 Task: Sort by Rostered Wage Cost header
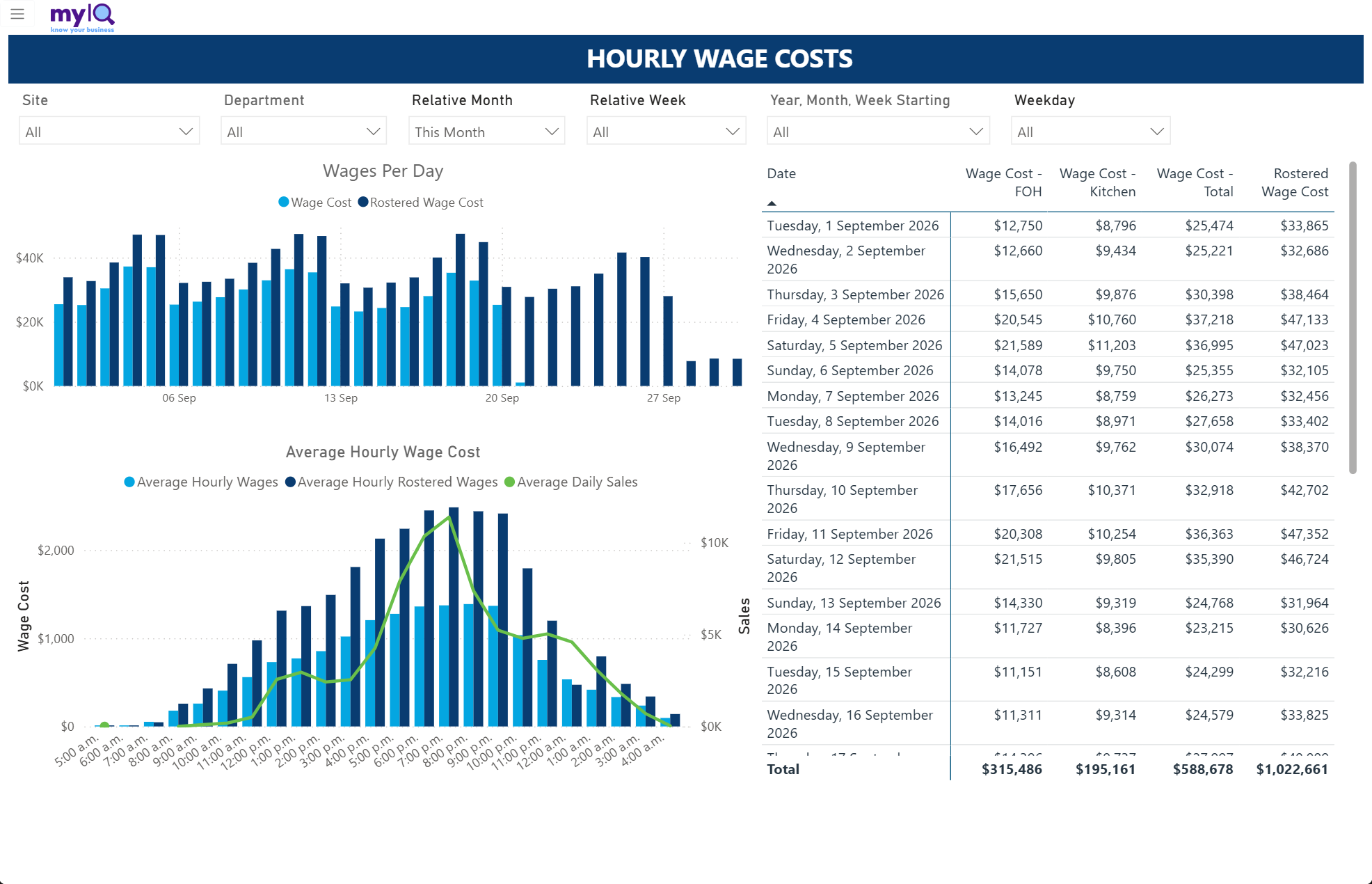pos(1294,182)
